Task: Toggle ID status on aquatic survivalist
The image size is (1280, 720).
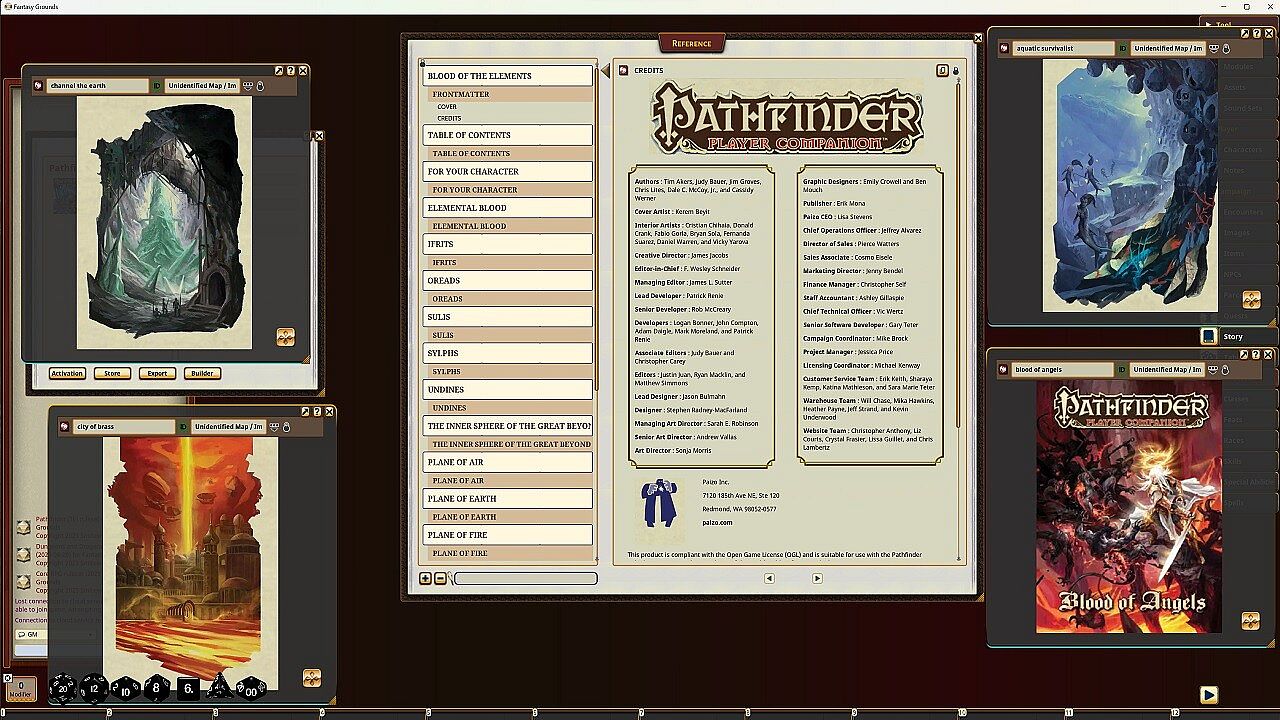Action: (x=1123, y=48)
